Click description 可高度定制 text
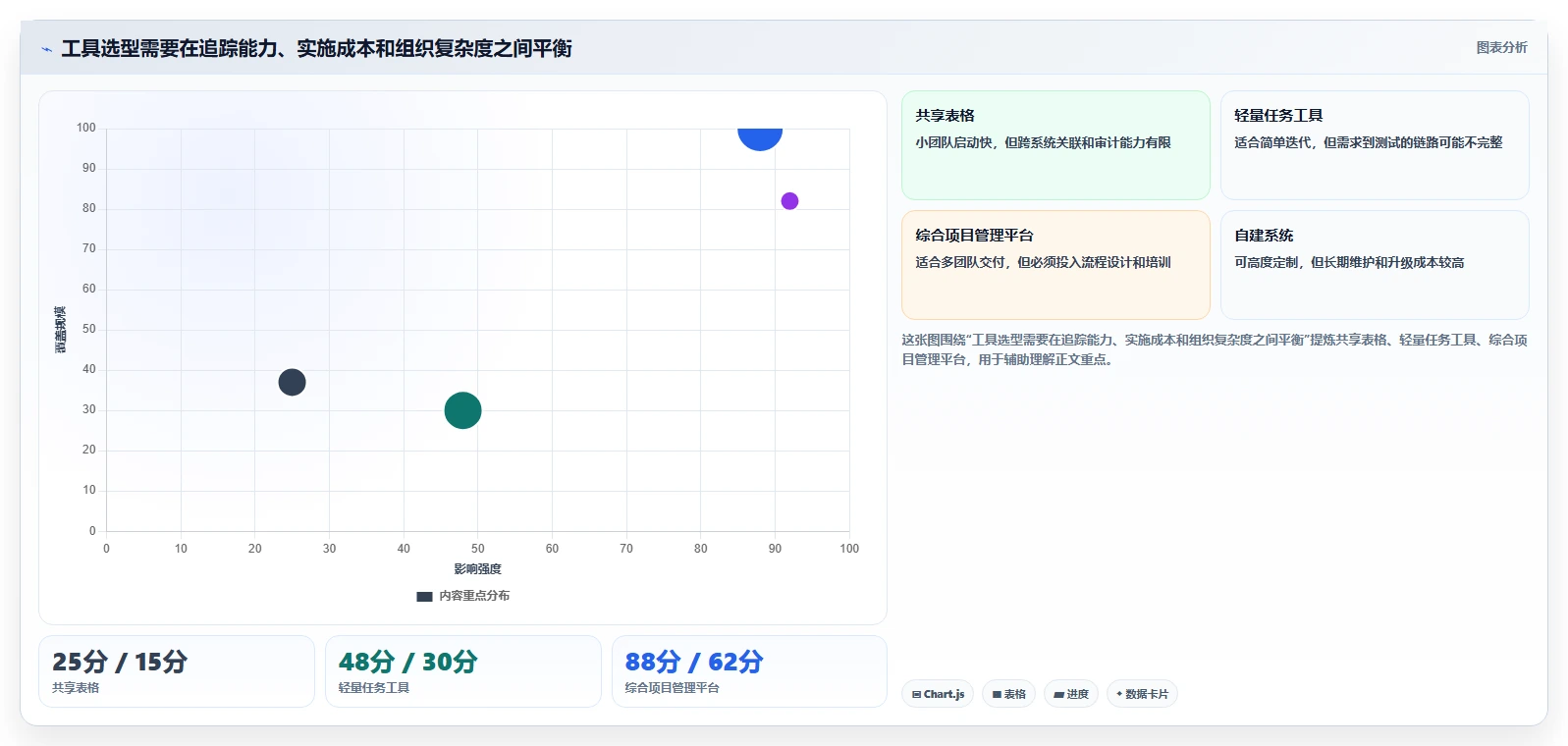Screen dimensions: 1568x746 pyautogui.click(x=1349, y=262)
